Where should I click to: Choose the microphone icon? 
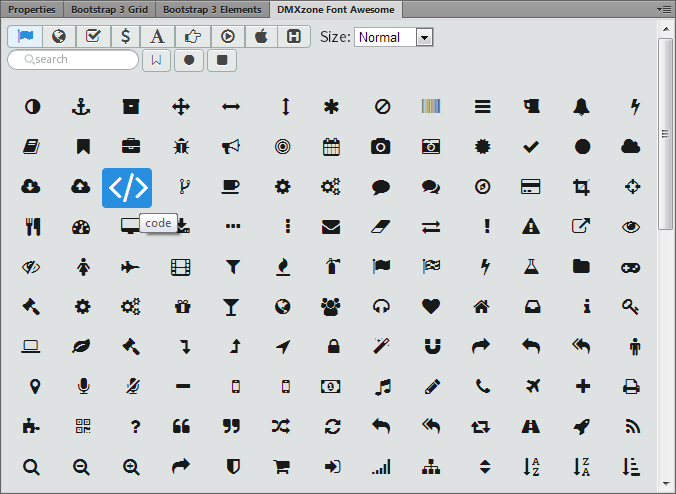tap(84, 386)
